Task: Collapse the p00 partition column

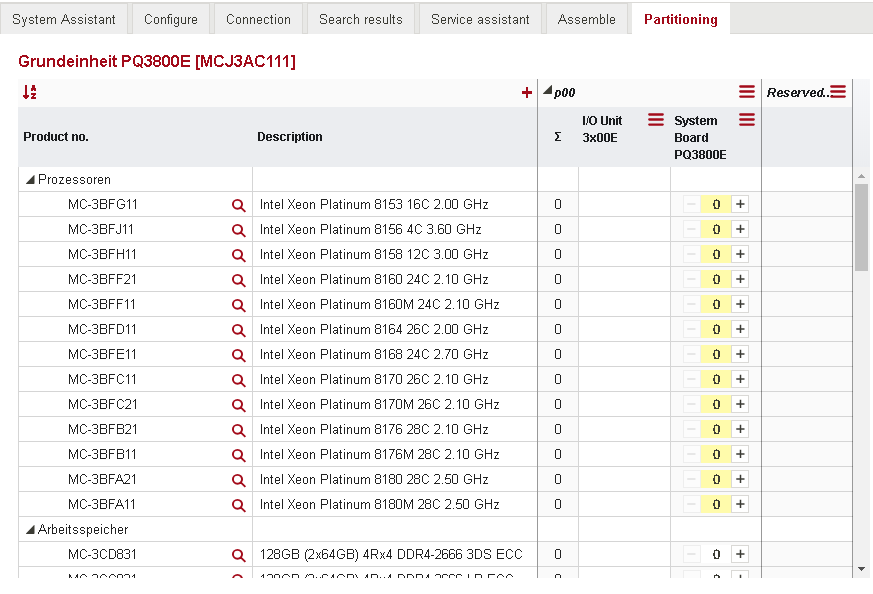Action: tap(547, 90)
